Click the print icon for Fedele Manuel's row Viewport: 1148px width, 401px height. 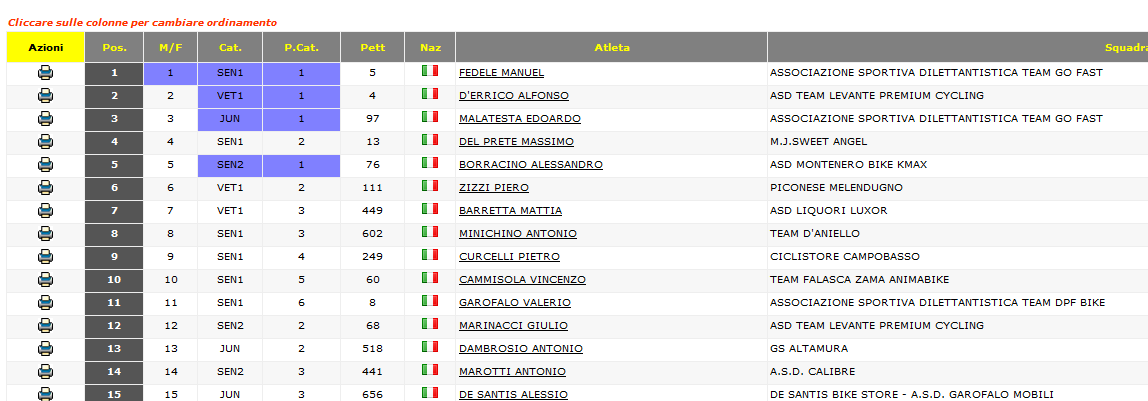45,72
